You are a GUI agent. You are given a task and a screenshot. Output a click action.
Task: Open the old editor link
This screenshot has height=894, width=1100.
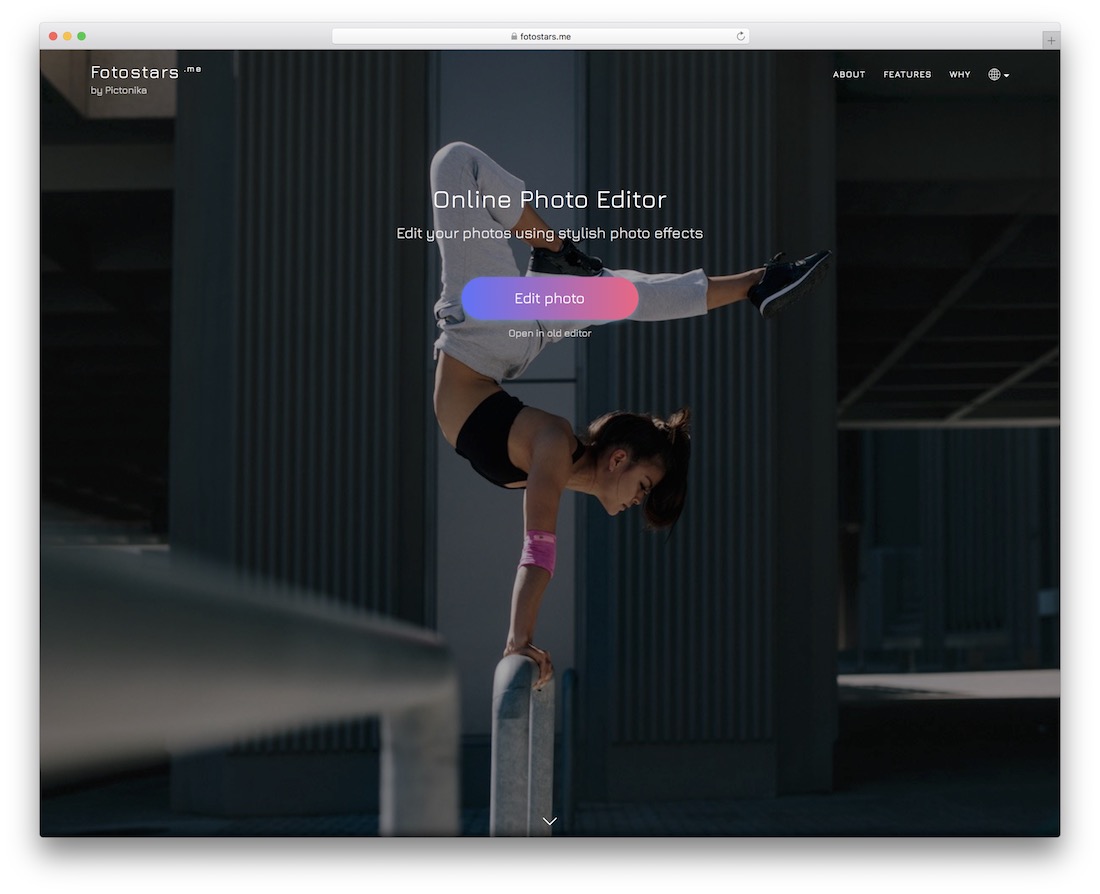[x=549, y=333]
